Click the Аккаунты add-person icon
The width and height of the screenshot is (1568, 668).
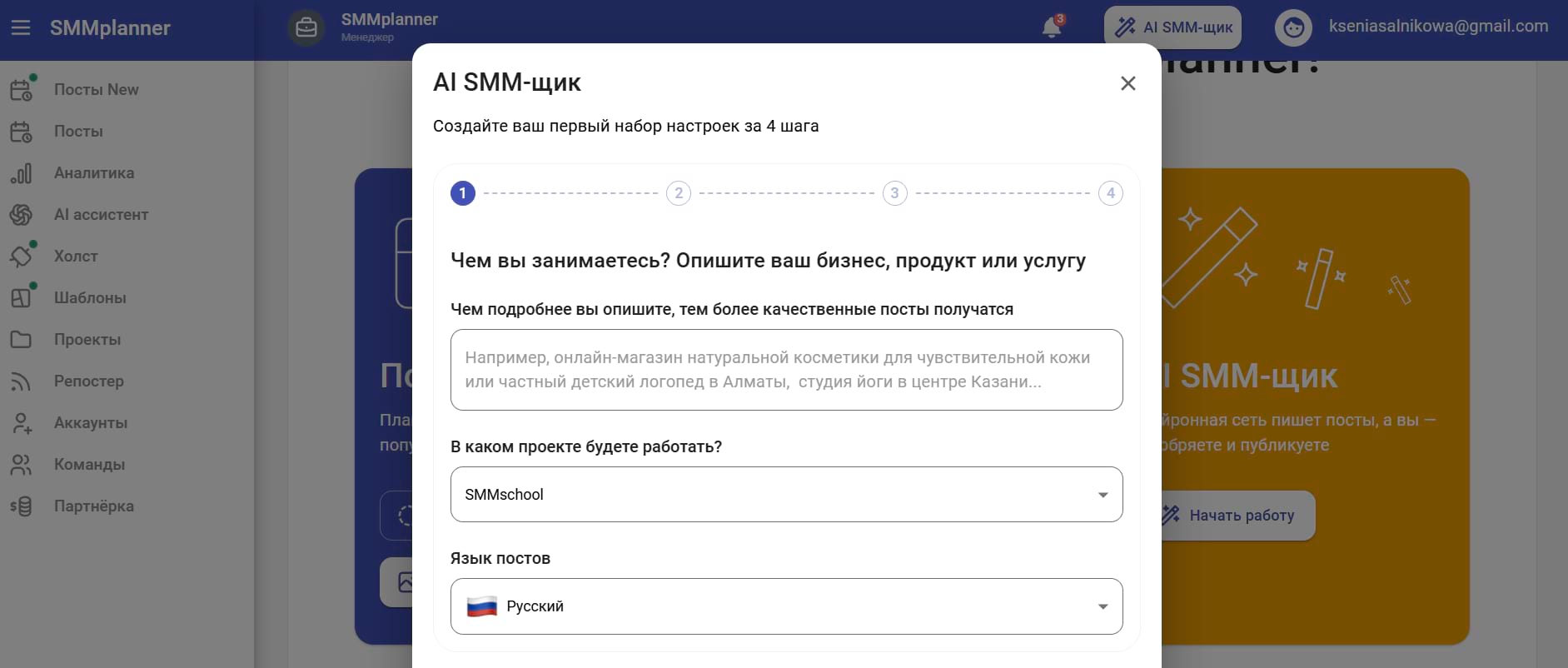point(22,423)
